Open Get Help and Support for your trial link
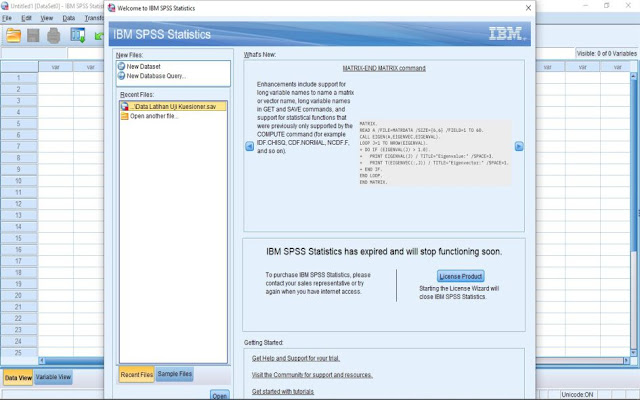 296,358
